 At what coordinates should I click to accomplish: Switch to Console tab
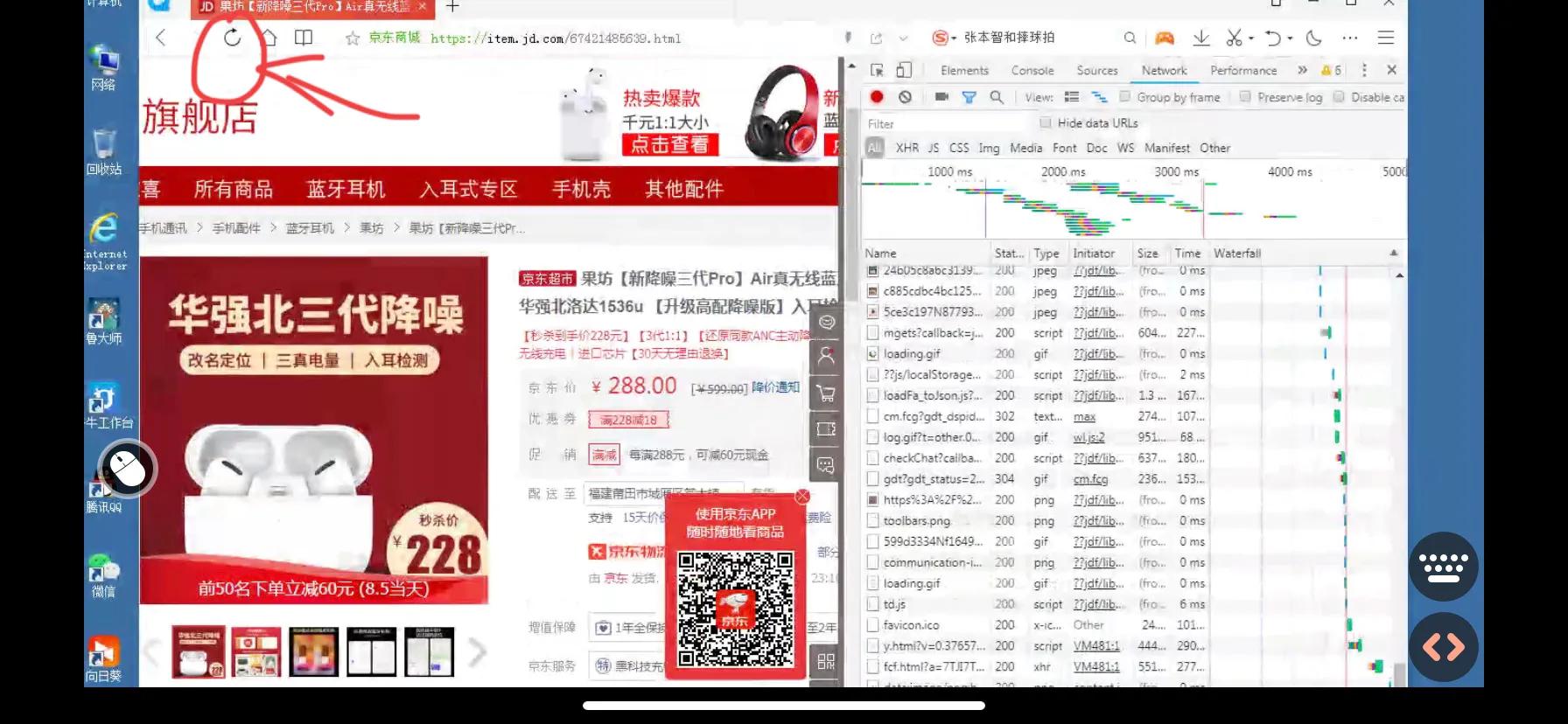pyautogui.click(x=1032, y=71)
